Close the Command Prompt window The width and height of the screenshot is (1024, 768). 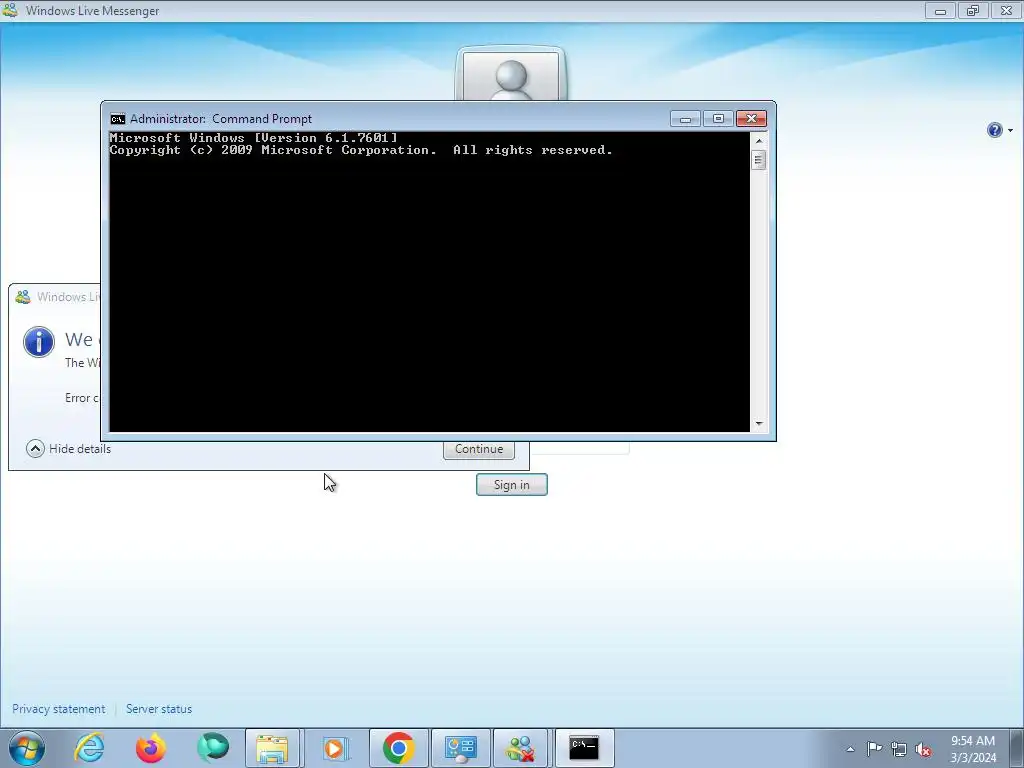coord(751,119)
